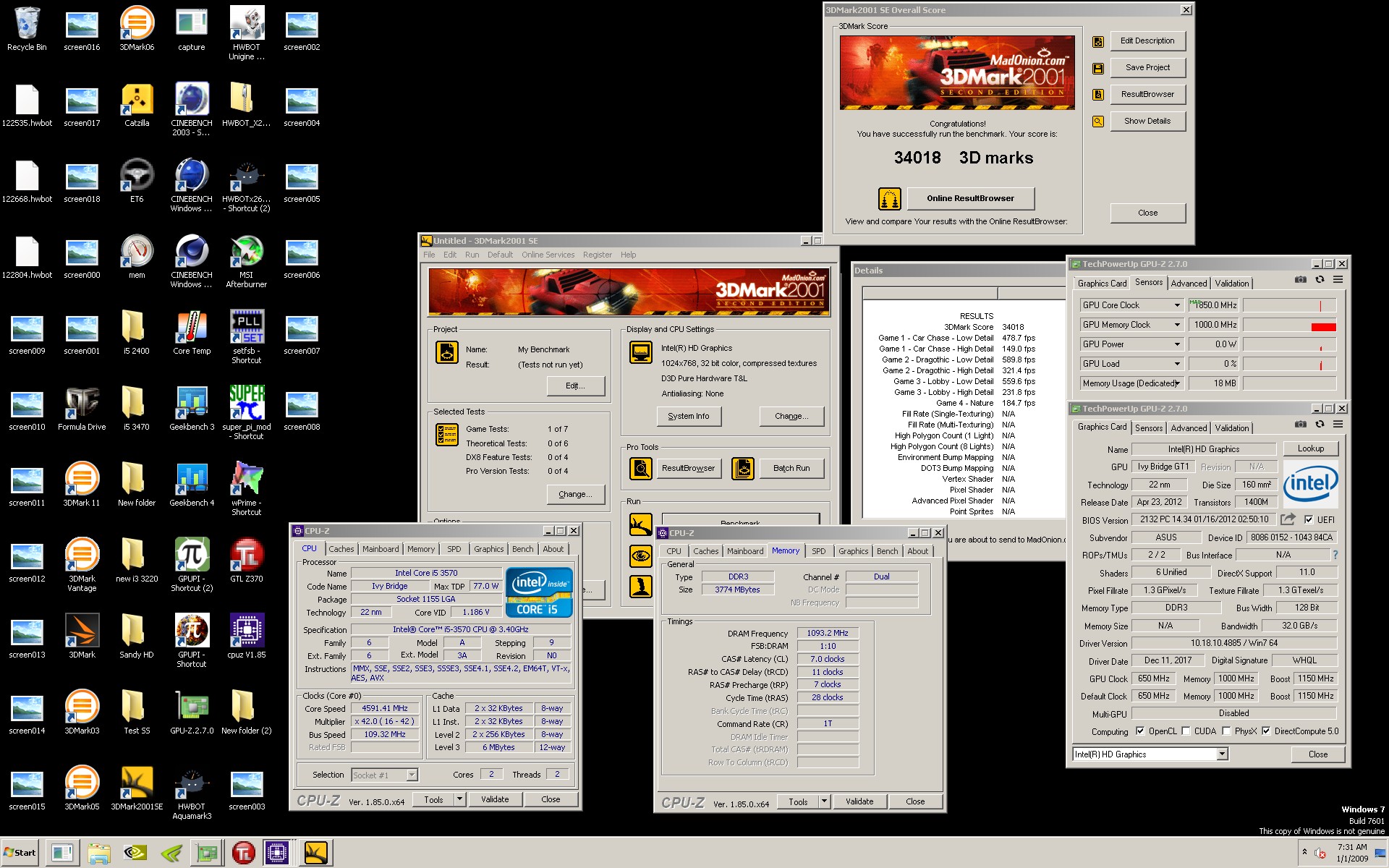The width and height of the screenshot is (1389, 868).
Task: Click the Show Details magnifier icon
Action: 1098,122
